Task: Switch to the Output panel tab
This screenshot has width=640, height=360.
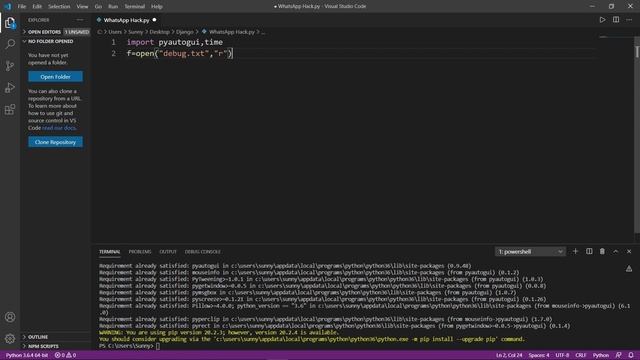Action: 168,252
